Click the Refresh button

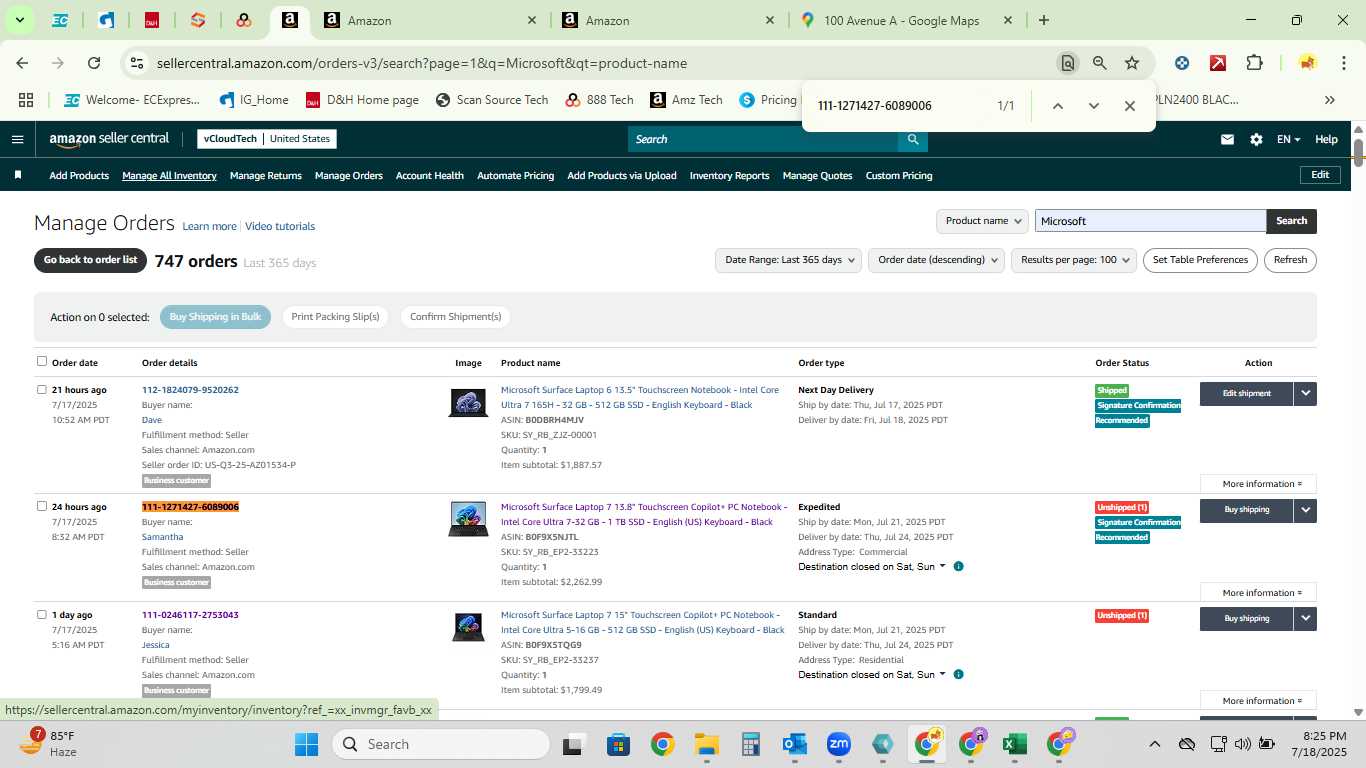[1290, 260]
